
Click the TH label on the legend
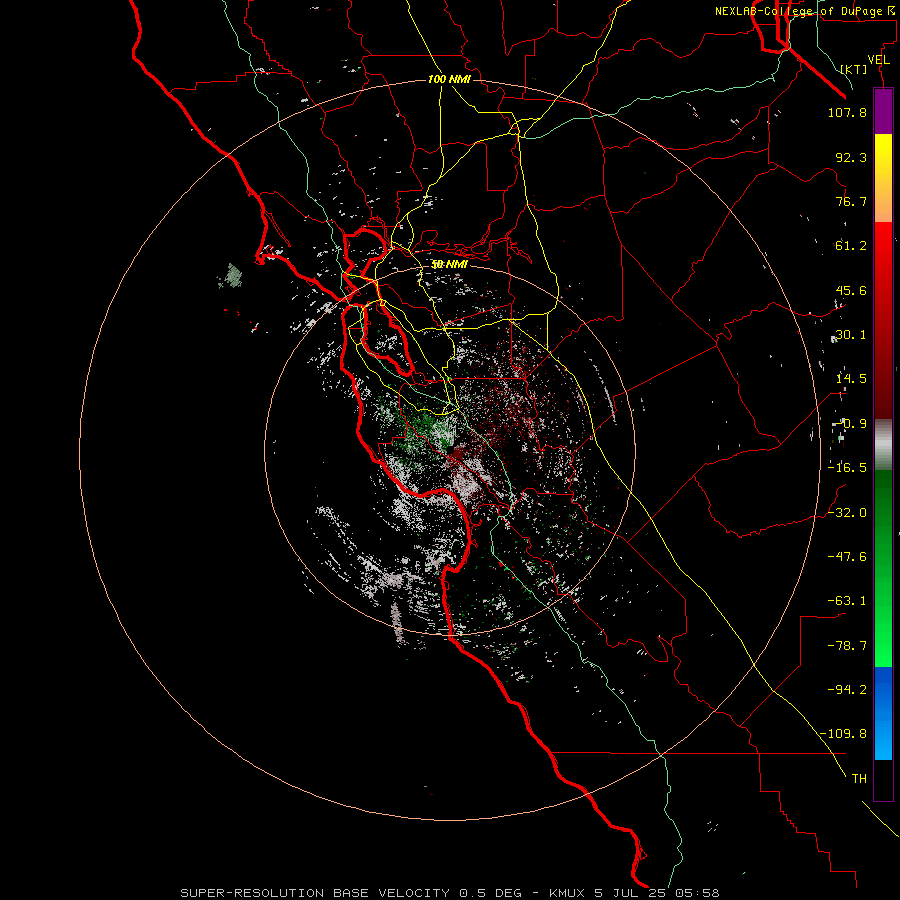859,779
